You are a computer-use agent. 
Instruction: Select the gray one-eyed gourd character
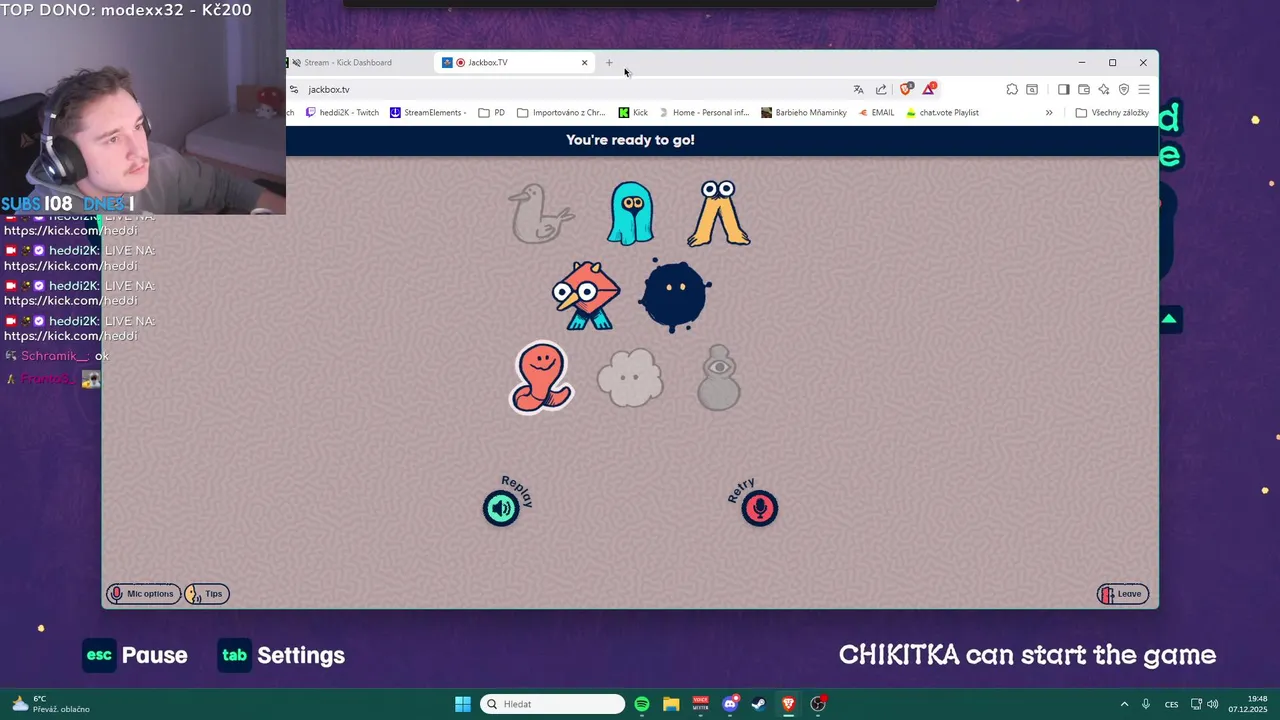click(x=718, y=378)
